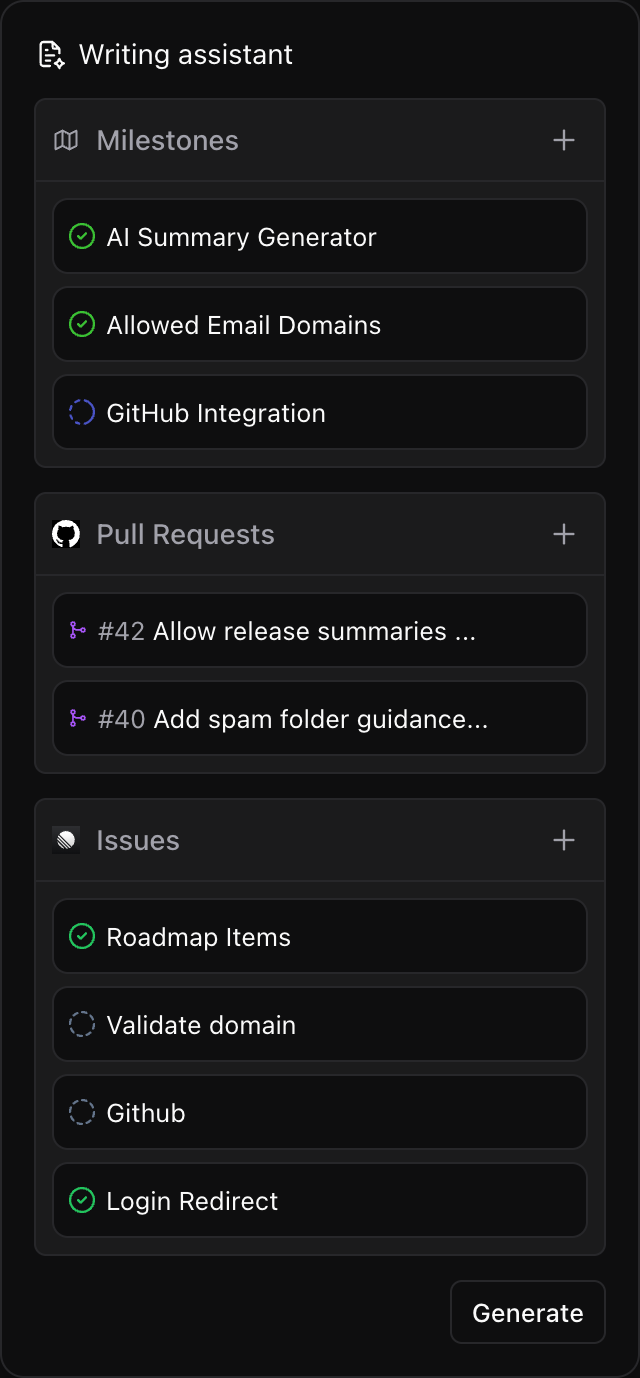The width and height of the screenshot is (640, 1378).
Task: Open PR #42 Allow release summaries
Action: [x=319, y=631]
